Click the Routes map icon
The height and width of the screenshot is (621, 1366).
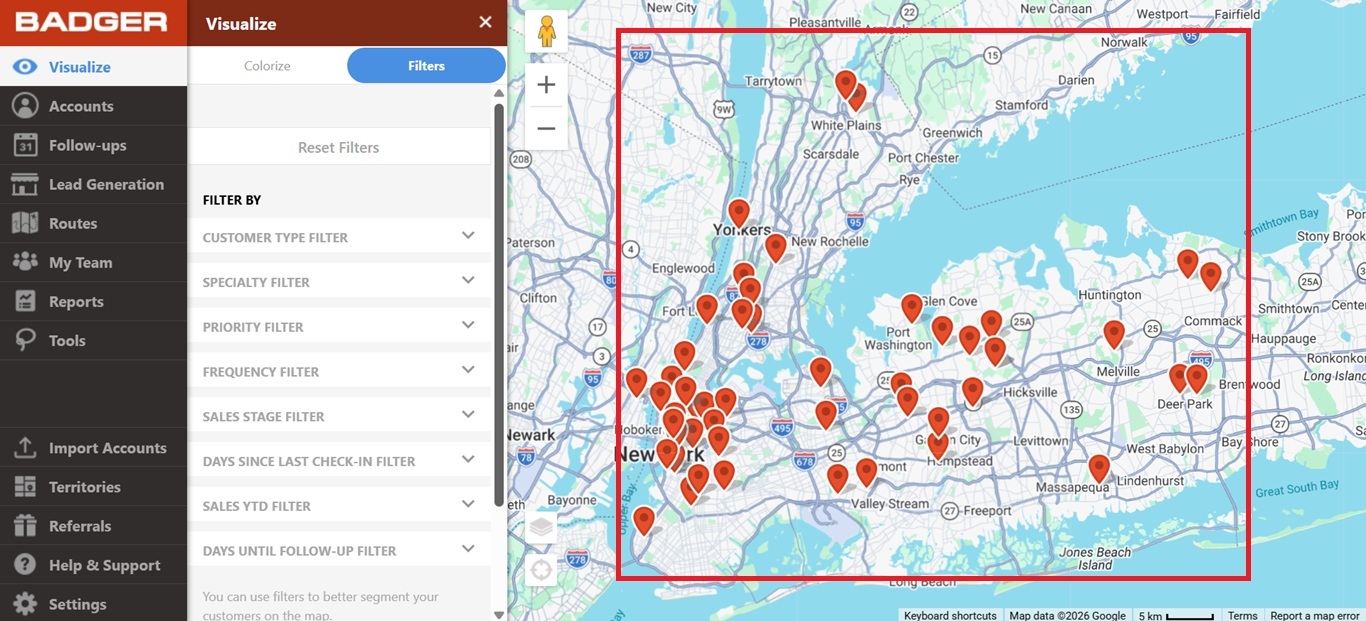(x=25, y=223)
